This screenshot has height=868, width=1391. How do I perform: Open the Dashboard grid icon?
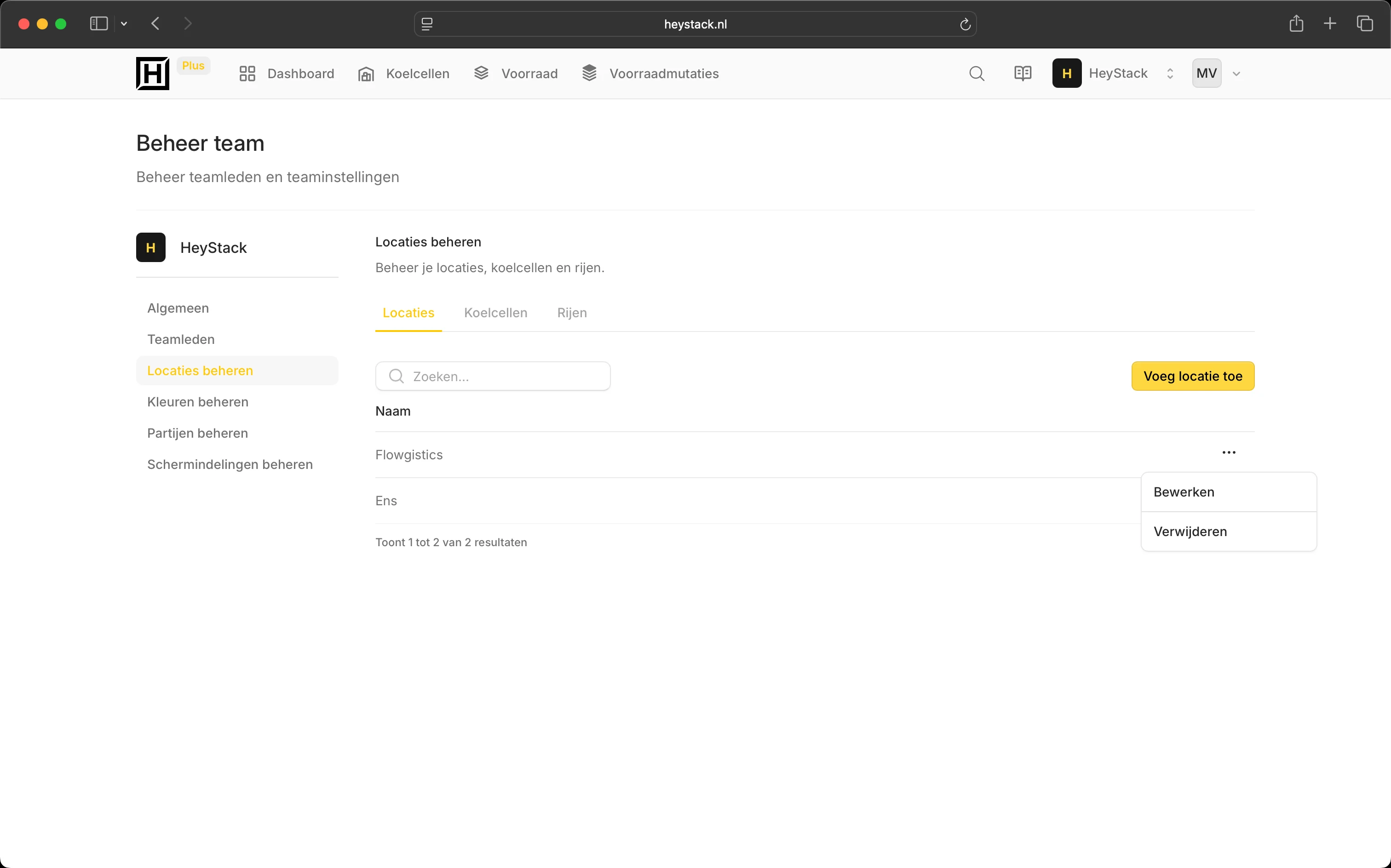(247, 74)
